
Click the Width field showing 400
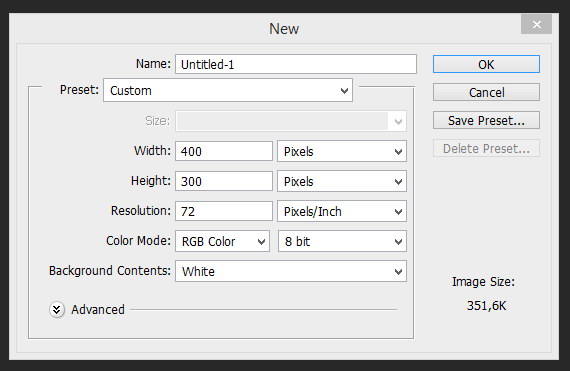(224, 151)
